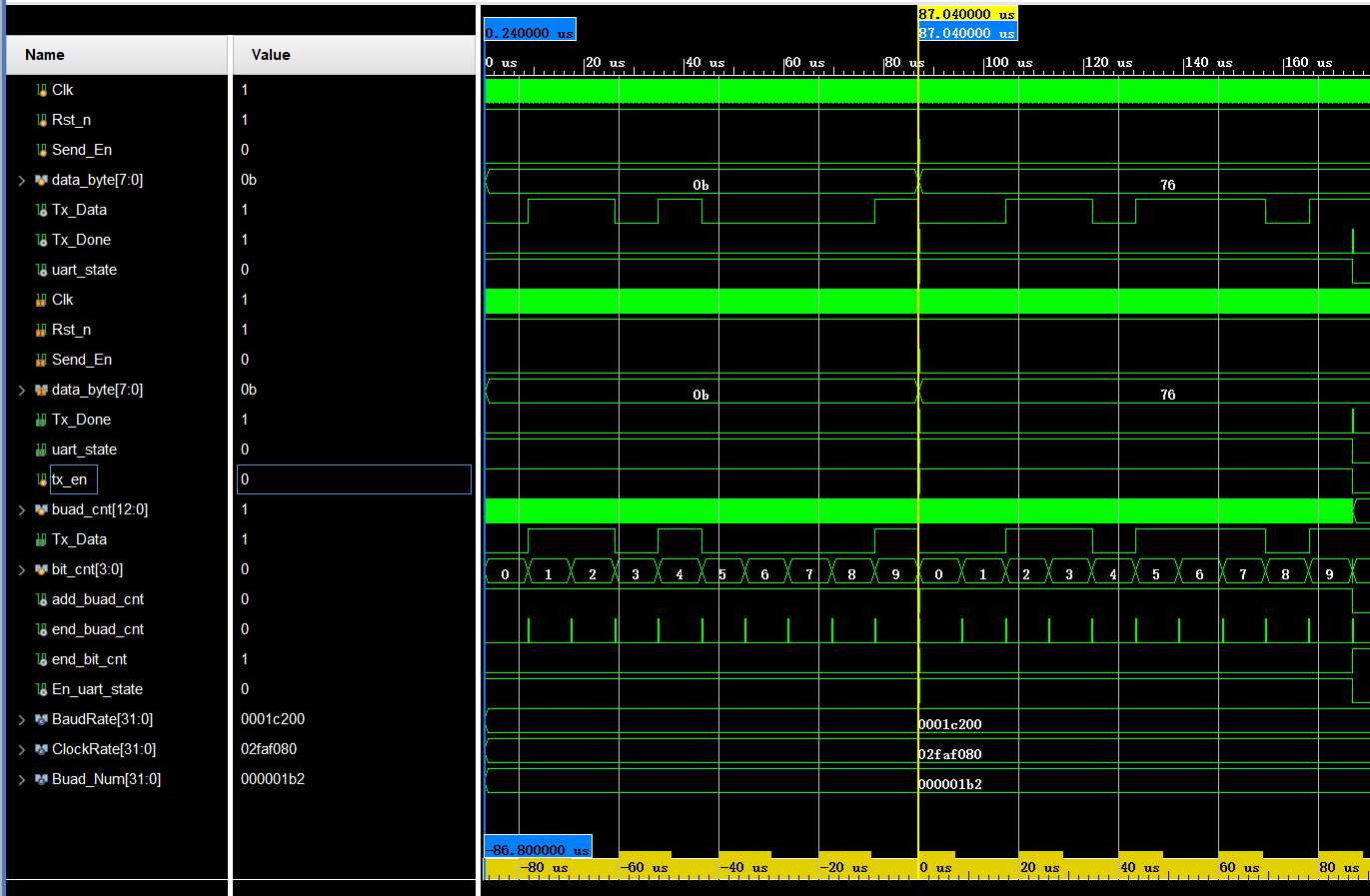
Task: Click the end_buad_cnt signal icon
Action: coord(41,629)
